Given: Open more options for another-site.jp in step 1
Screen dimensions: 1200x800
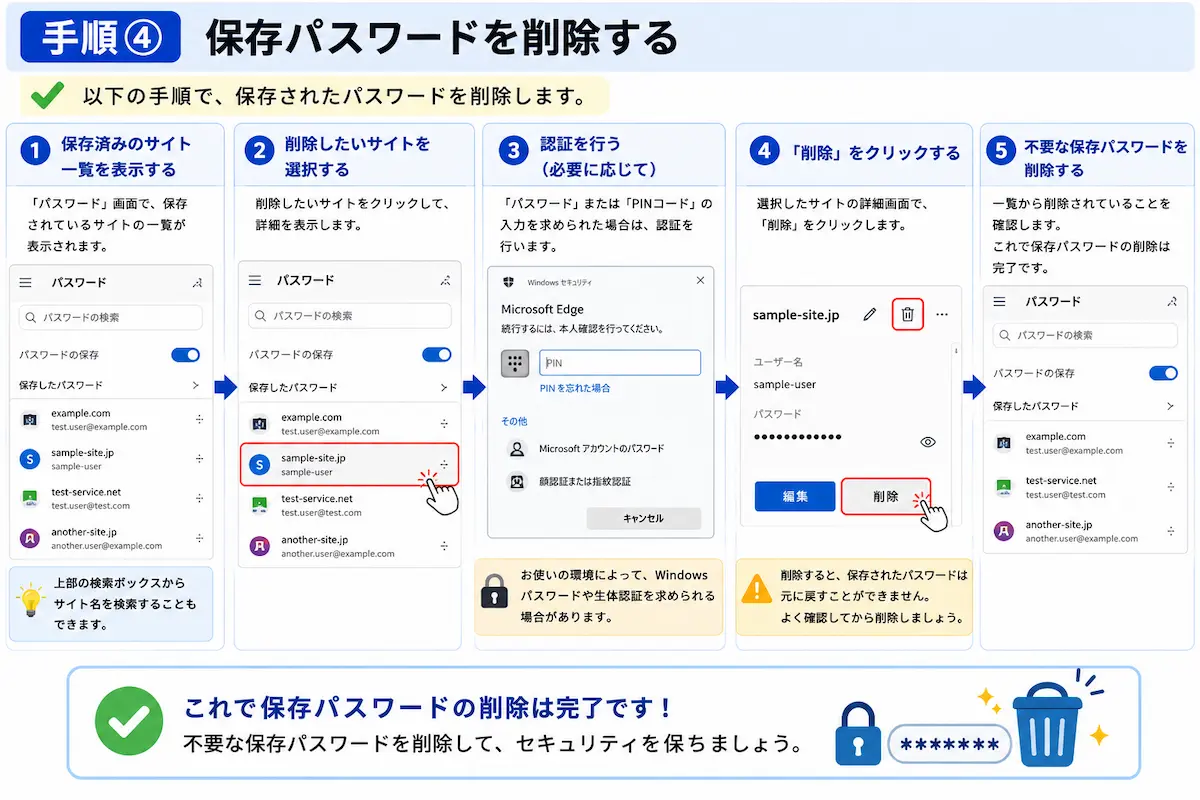Looking at the screenshot, I should (199, 538).
